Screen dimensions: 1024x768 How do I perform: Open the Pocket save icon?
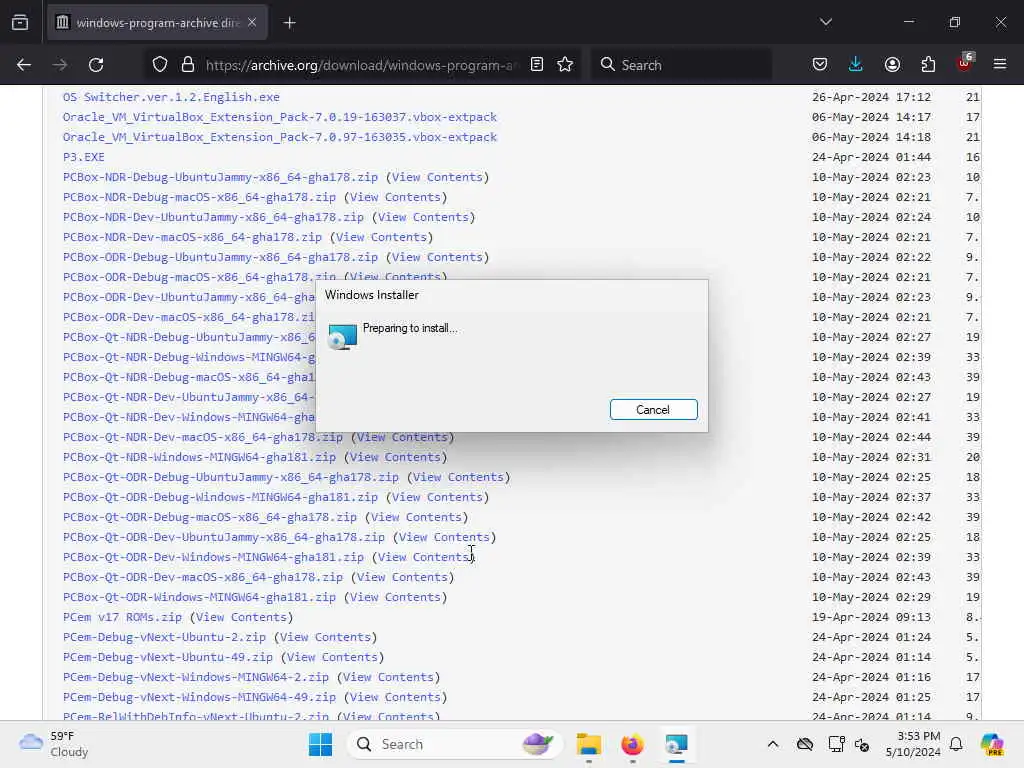820,65
